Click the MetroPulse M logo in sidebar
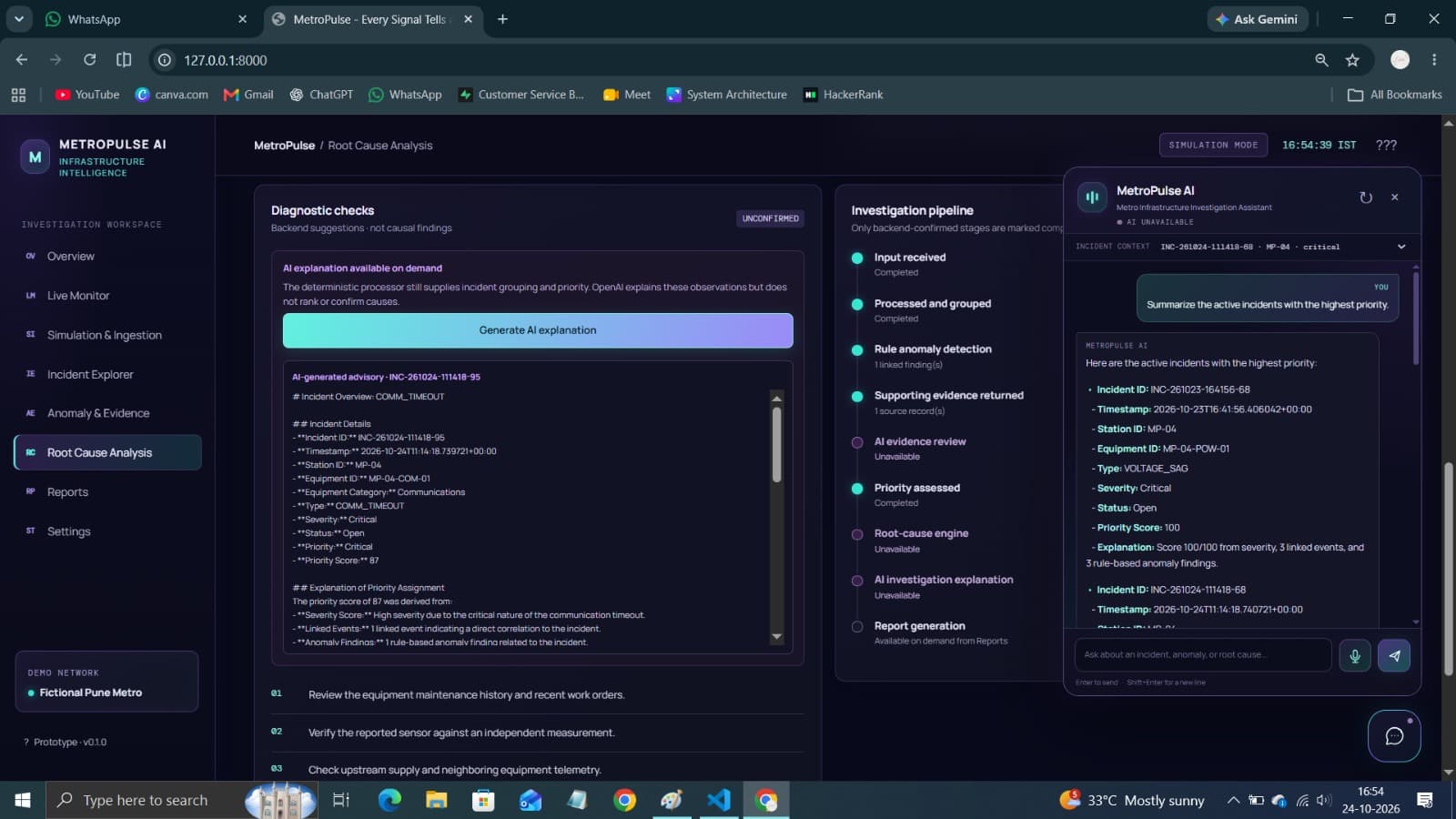This screenshot has height=819, width=1456. (35, 157)
